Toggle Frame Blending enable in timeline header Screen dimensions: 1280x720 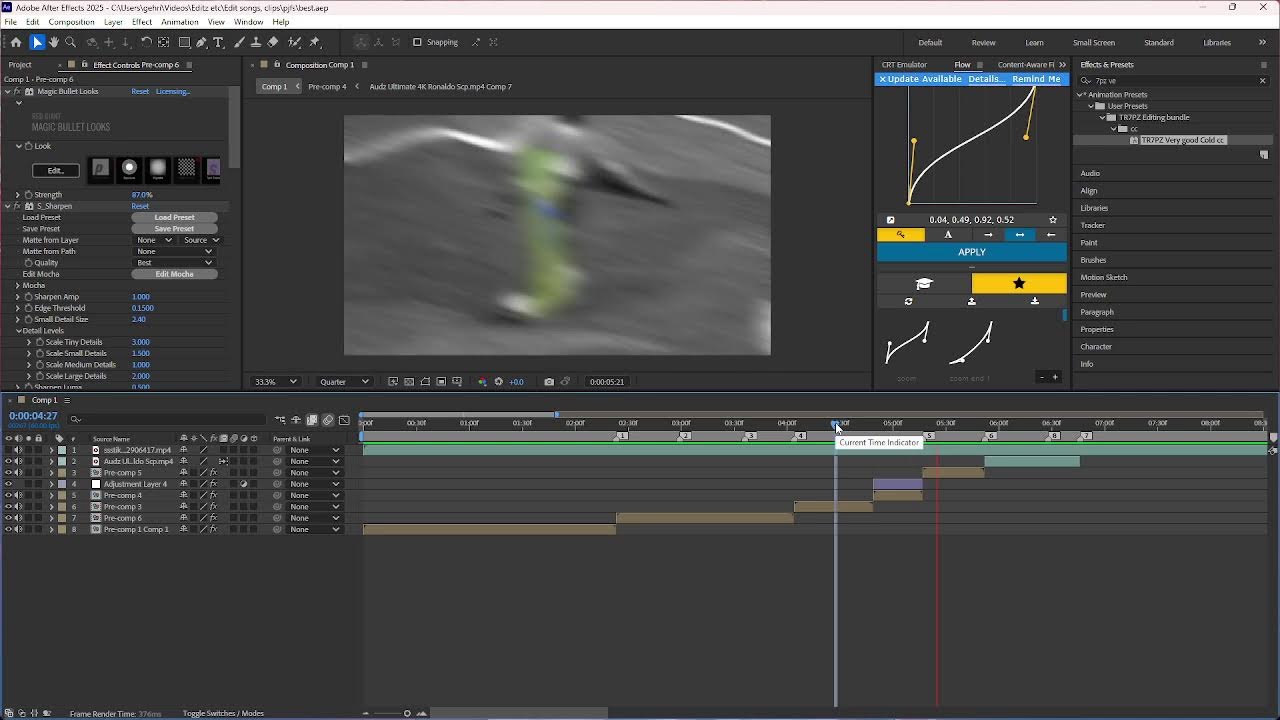coord(312,420)
